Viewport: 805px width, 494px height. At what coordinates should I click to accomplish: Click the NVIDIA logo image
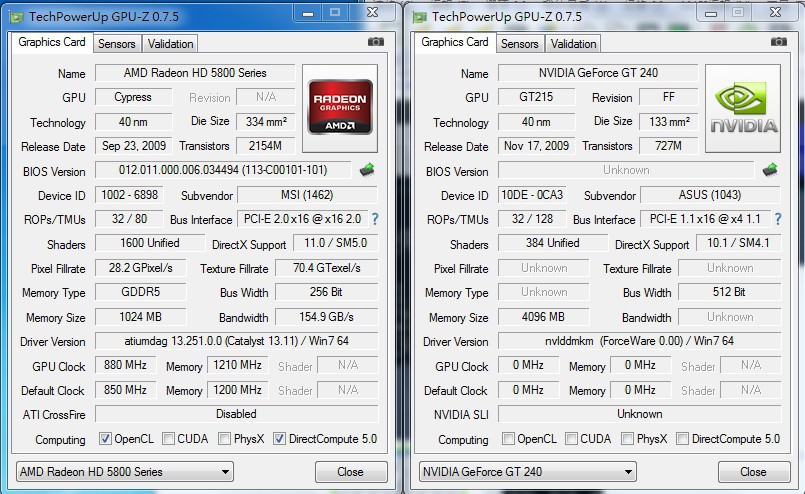pyautogui.click(x=743, y=108)
